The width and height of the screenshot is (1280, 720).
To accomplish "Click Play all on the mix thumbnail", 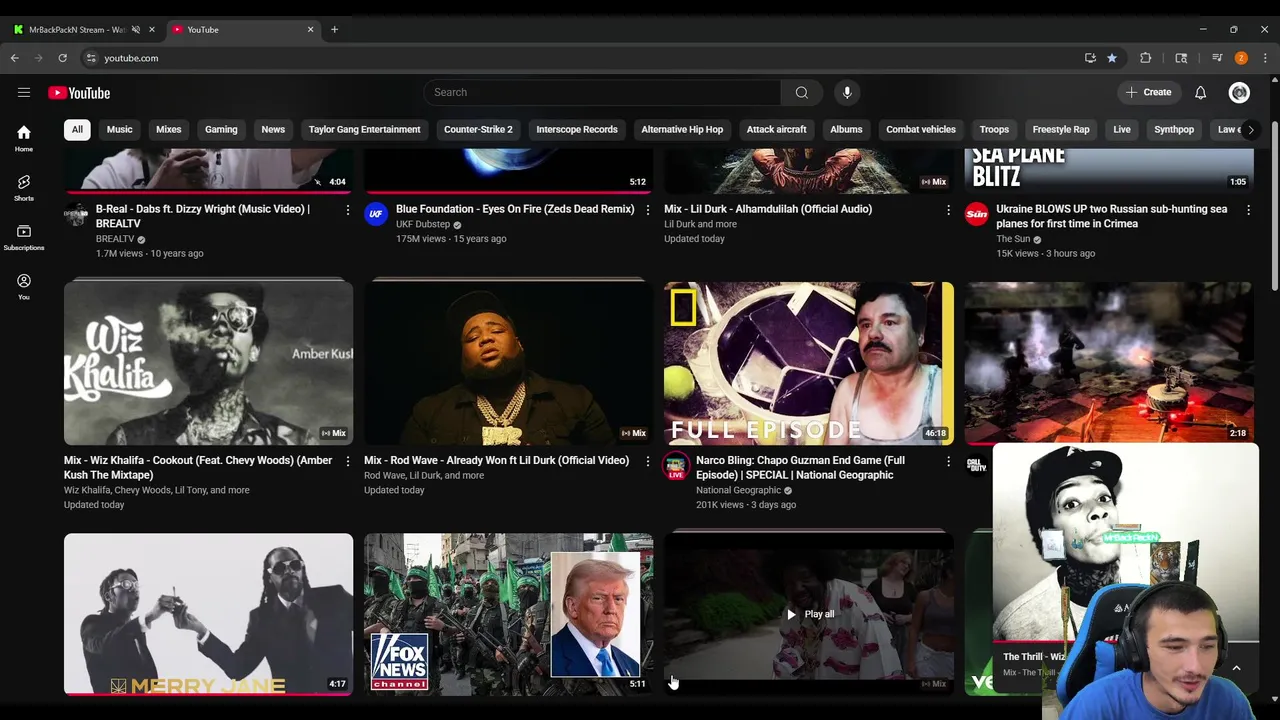I will (x=810, y=614).
